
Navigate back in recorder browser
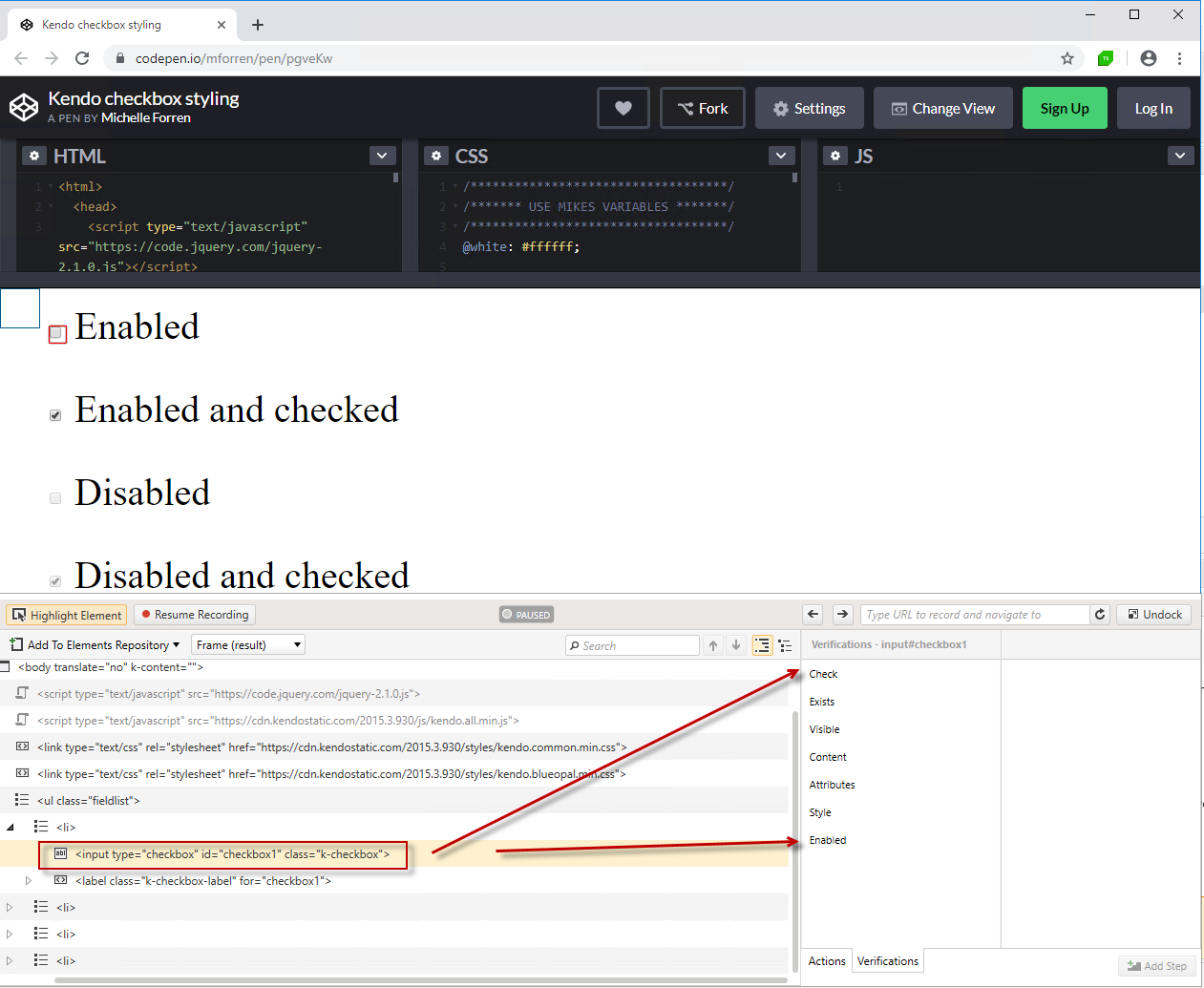tap(813, 615)
